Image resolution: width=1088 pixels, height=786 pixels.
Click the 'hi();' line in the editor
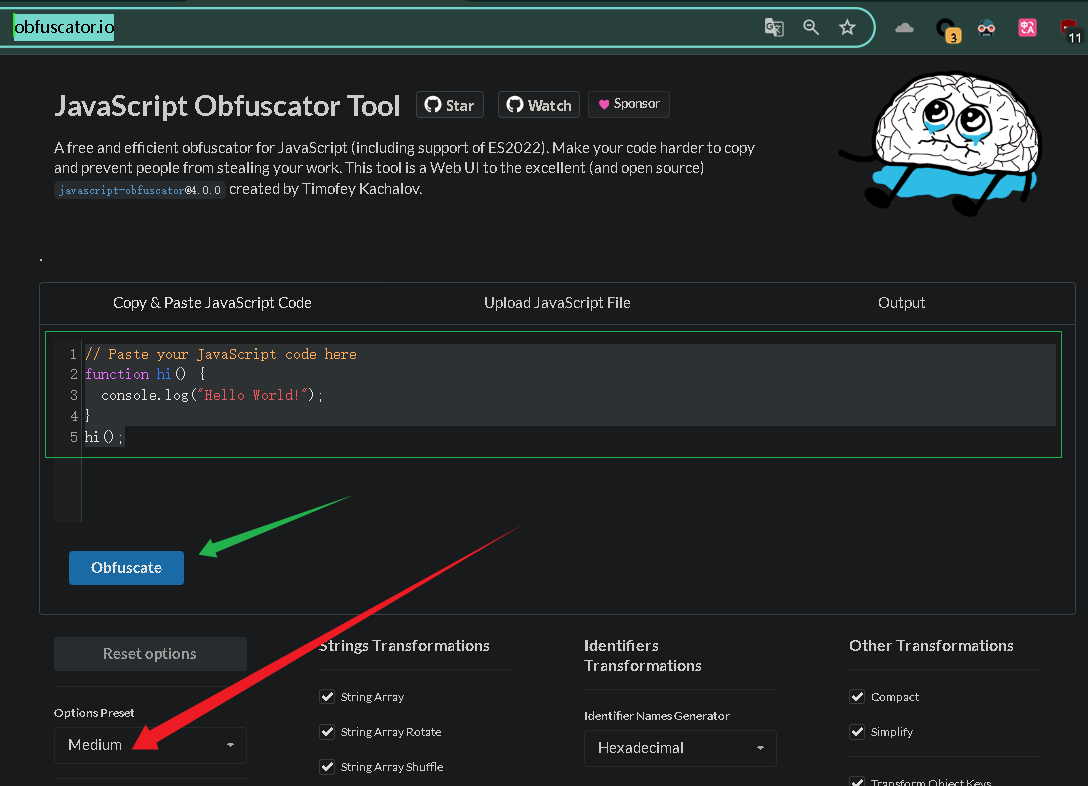104,437
